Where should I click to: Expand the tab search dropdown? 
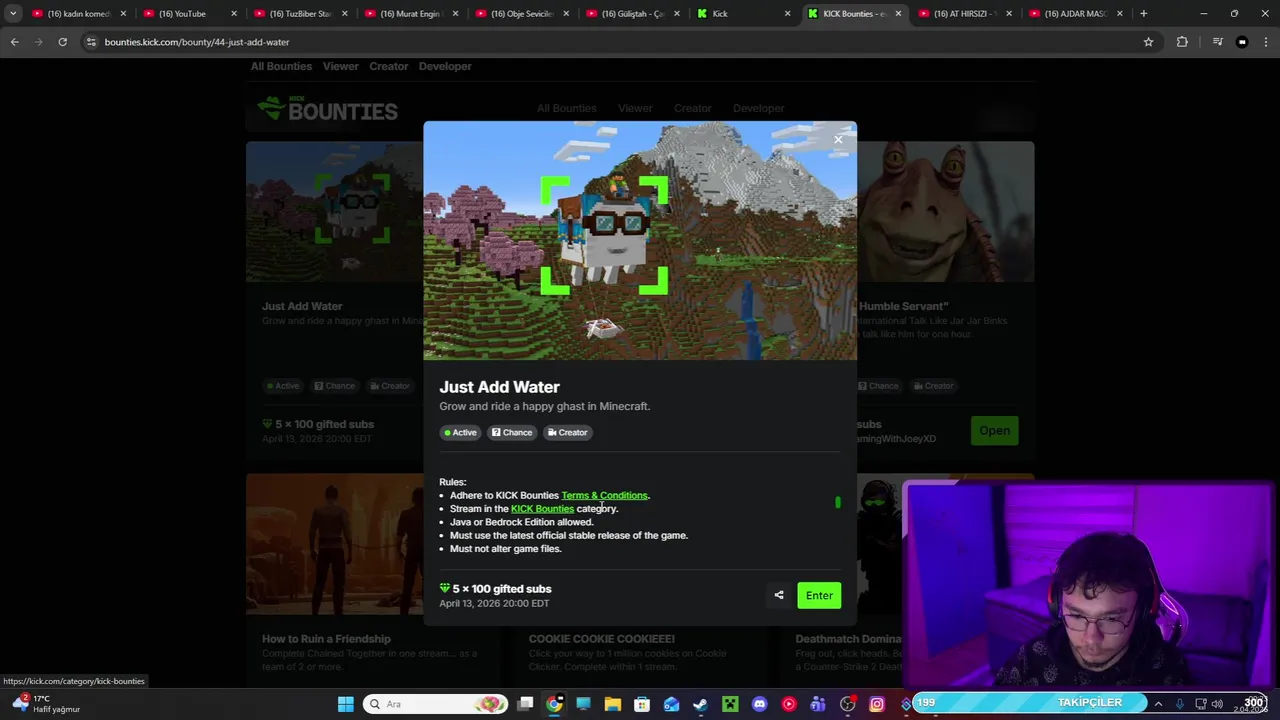click(13, 13)
